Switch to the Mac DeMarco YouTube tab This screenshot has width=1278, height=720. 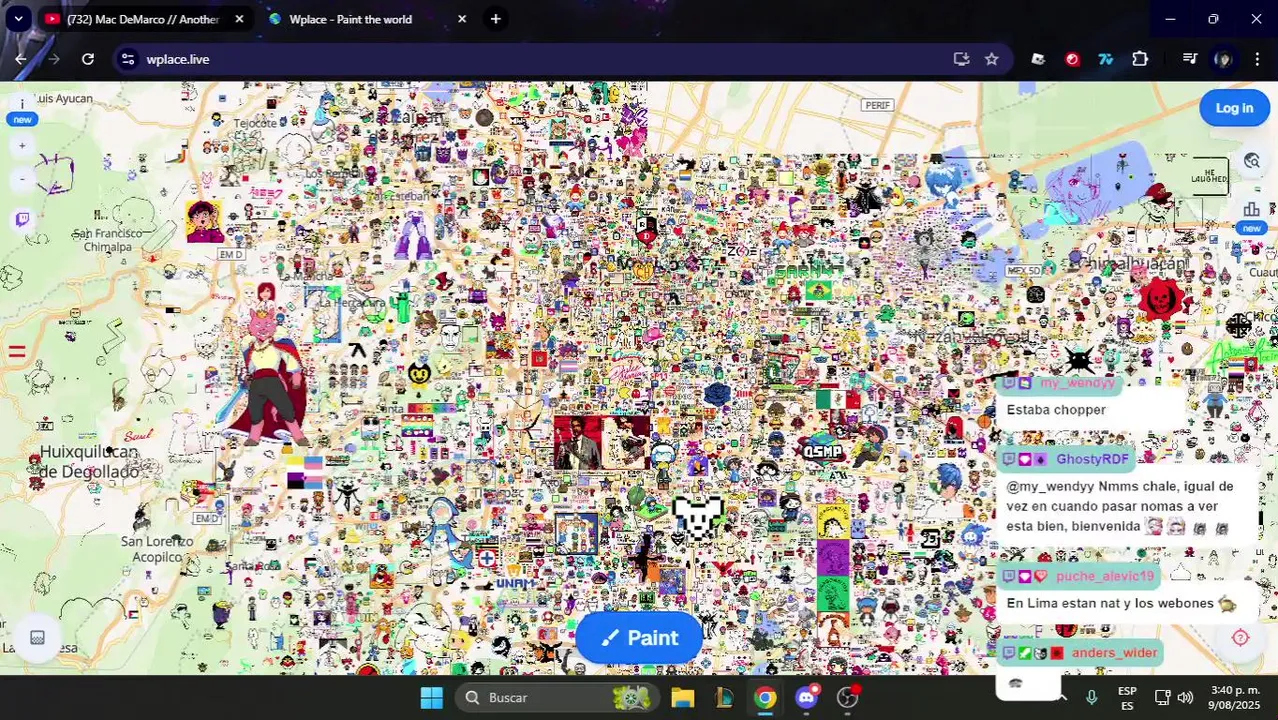(143, 19)
